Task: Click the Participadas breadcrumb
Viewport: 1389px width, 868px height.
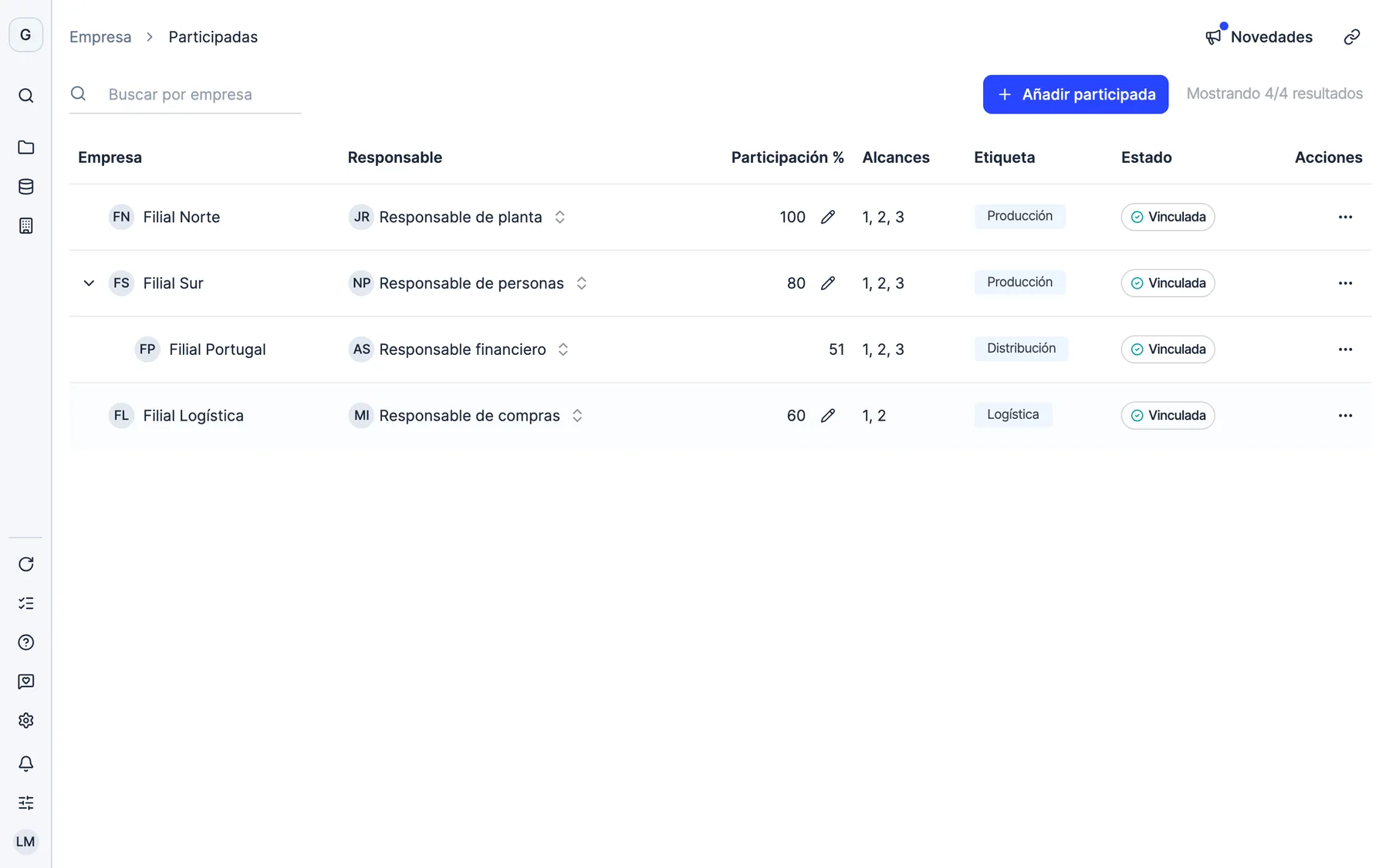Action: [x=213, y=37]
